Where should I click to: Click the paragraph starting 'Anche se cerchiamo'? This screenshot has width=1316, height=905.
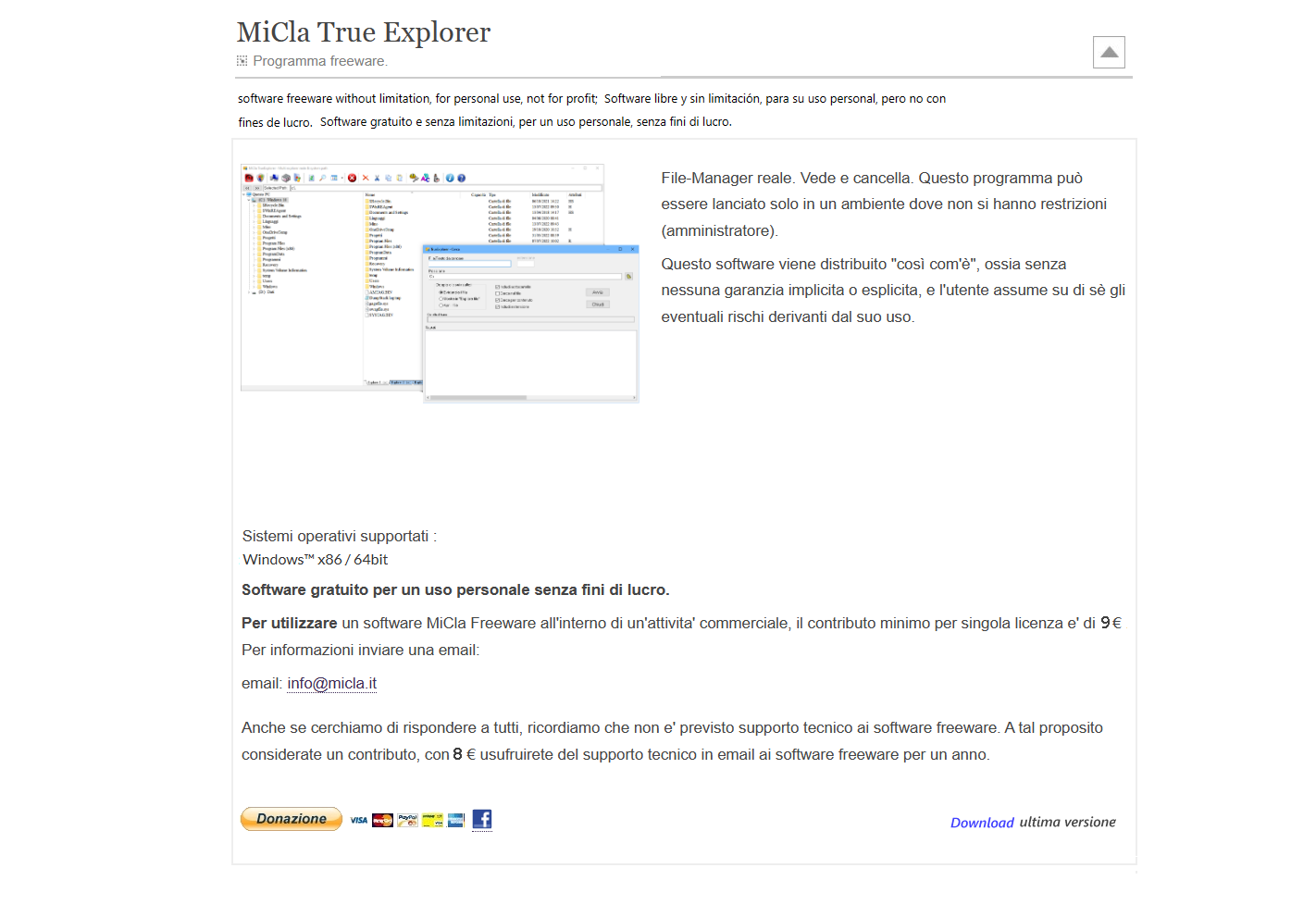click(672, 741)
